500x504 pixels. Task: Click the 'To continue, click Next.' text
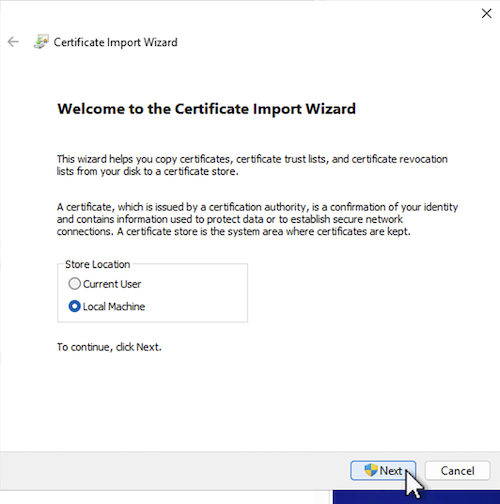click(109, 347)
